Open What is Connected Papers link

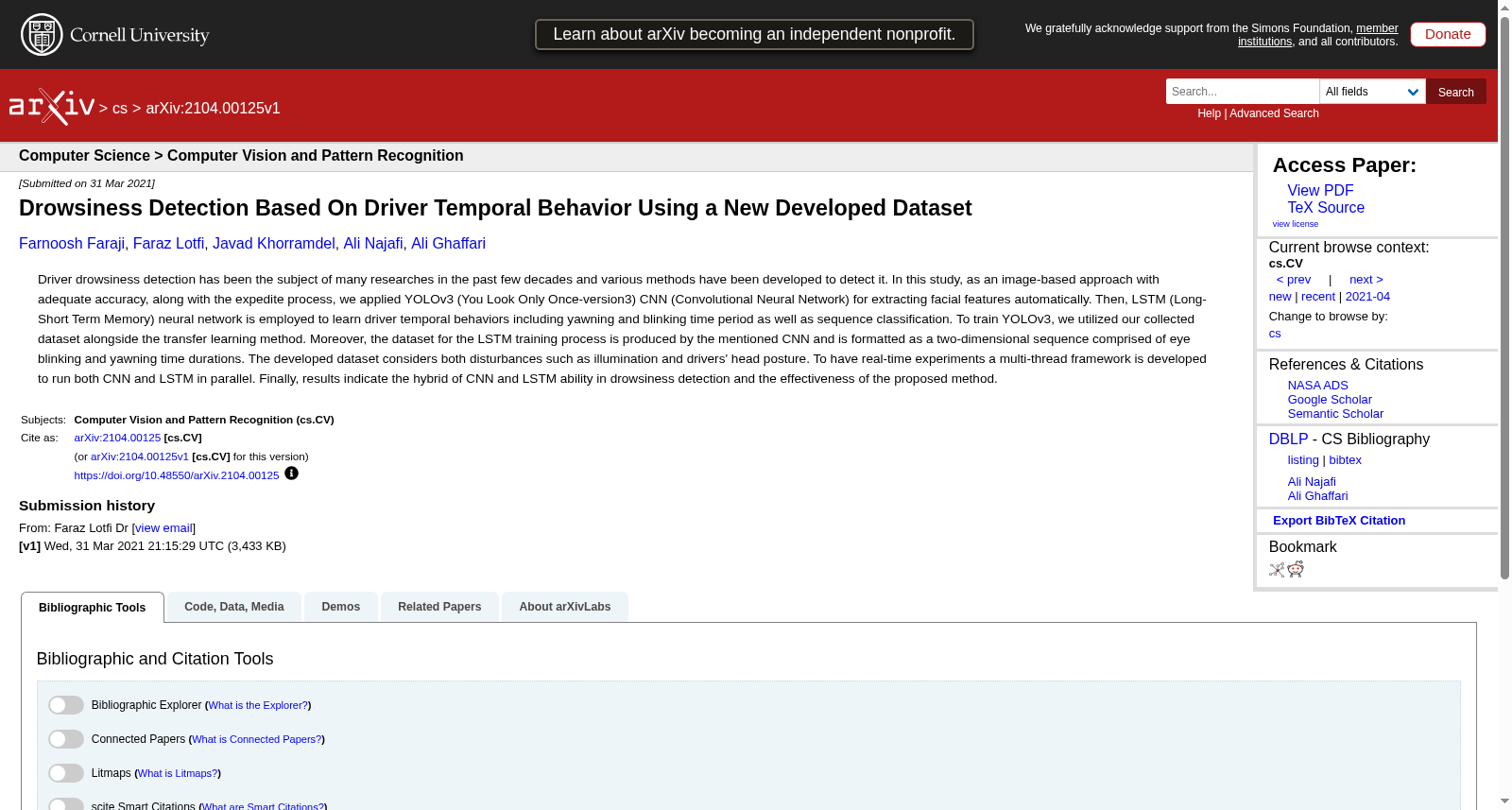pos(257,739)
